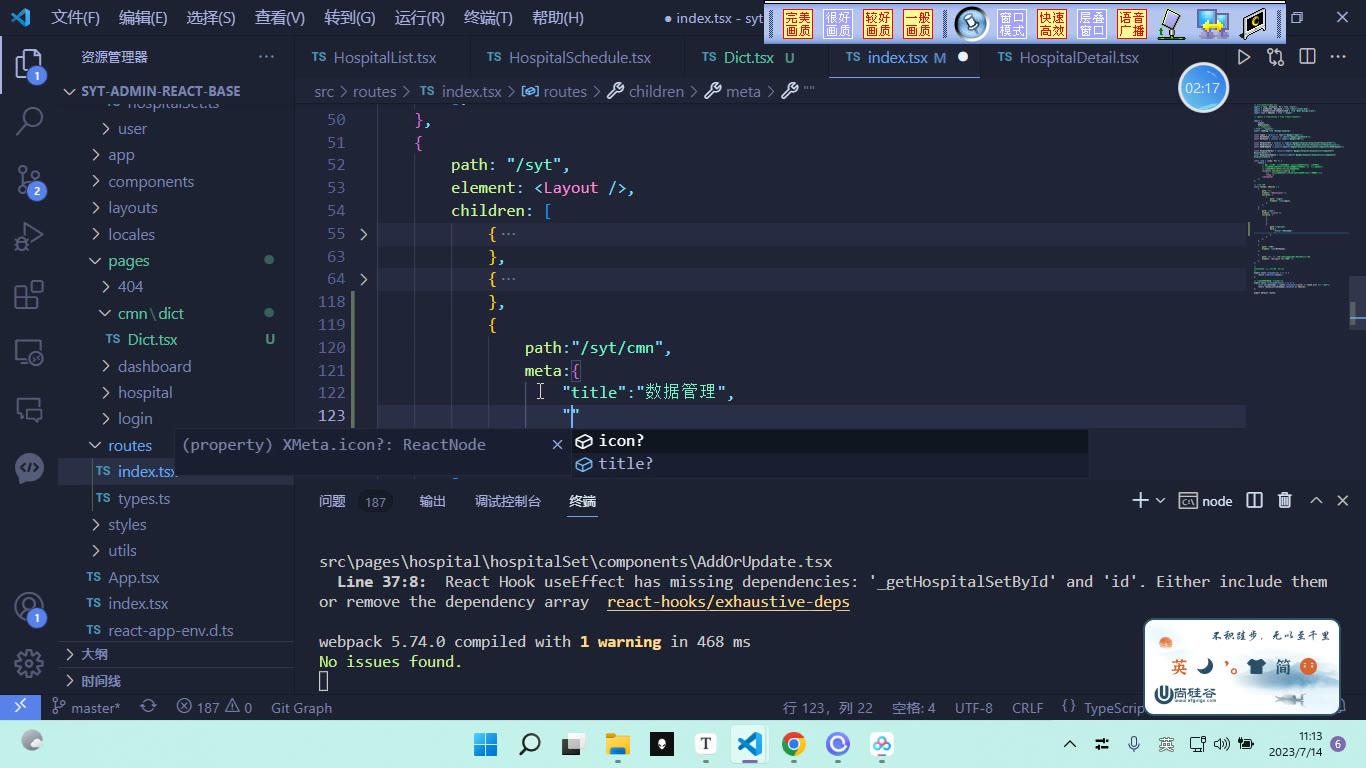Screen dimensions: 1366x768
Task: Split the editor to the right
Action: (1308, 58)
